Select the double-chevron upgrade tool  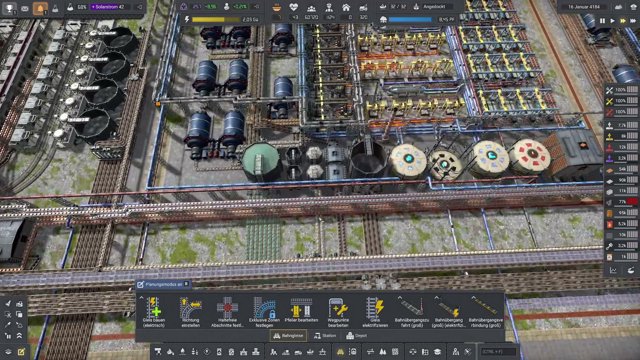point(19,336)
